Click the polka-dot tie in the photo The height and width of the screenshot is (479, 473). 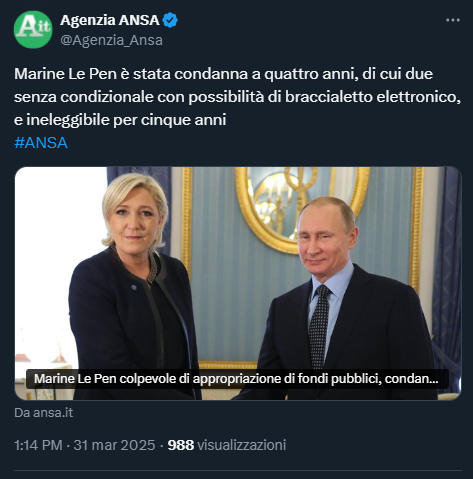tap(318, 327)
